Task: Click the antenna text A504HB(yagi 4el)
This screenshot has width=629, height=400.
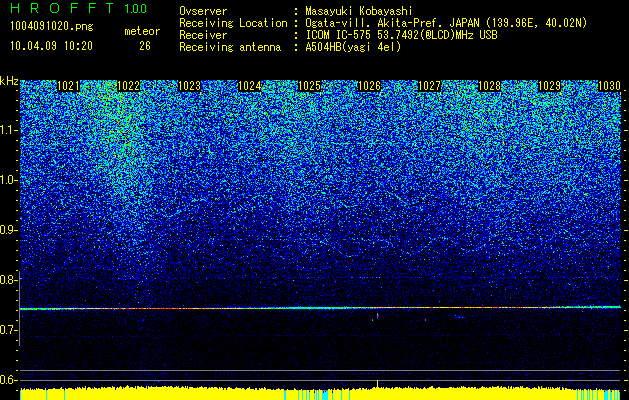Action: tap(353, 47)
